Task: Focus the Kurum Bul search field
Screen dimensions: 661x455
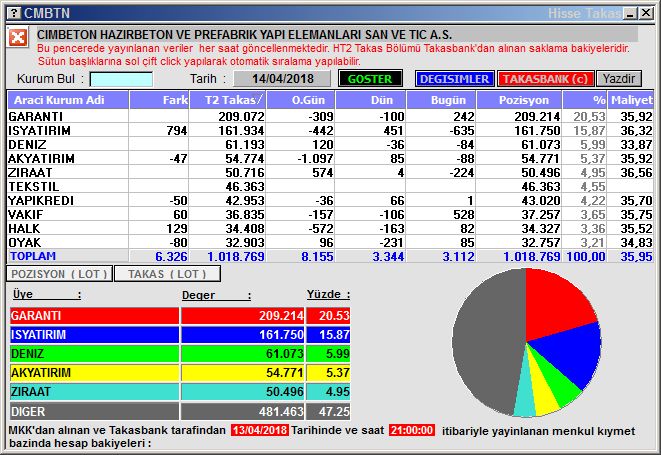Action: click(121, 79)
